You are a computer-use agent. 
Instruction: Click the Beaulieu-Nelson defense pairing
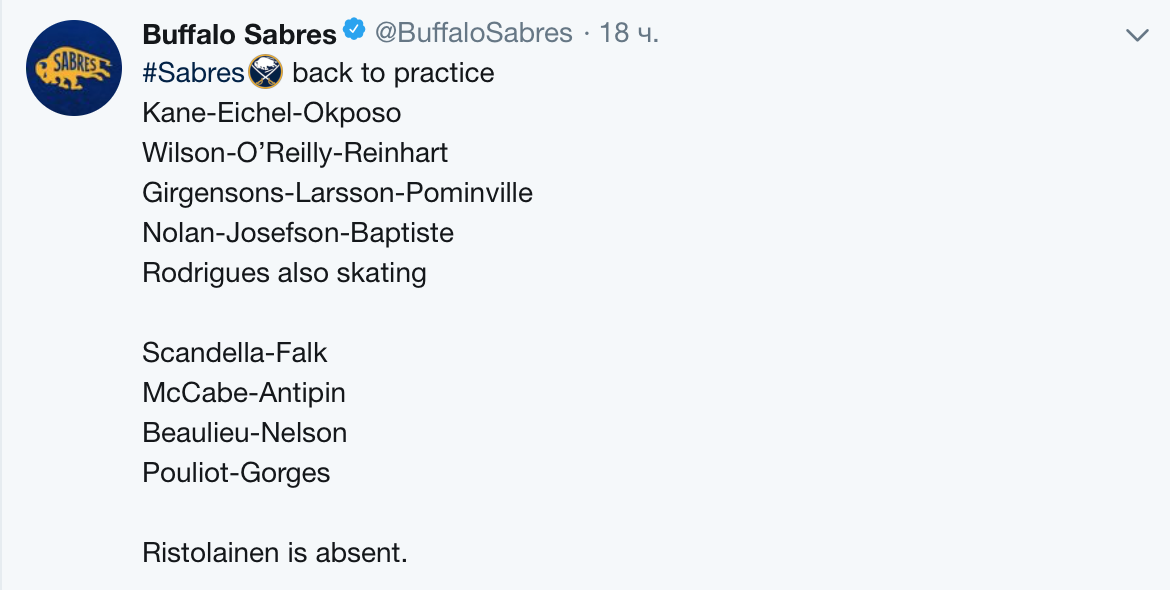coord(245,433)
